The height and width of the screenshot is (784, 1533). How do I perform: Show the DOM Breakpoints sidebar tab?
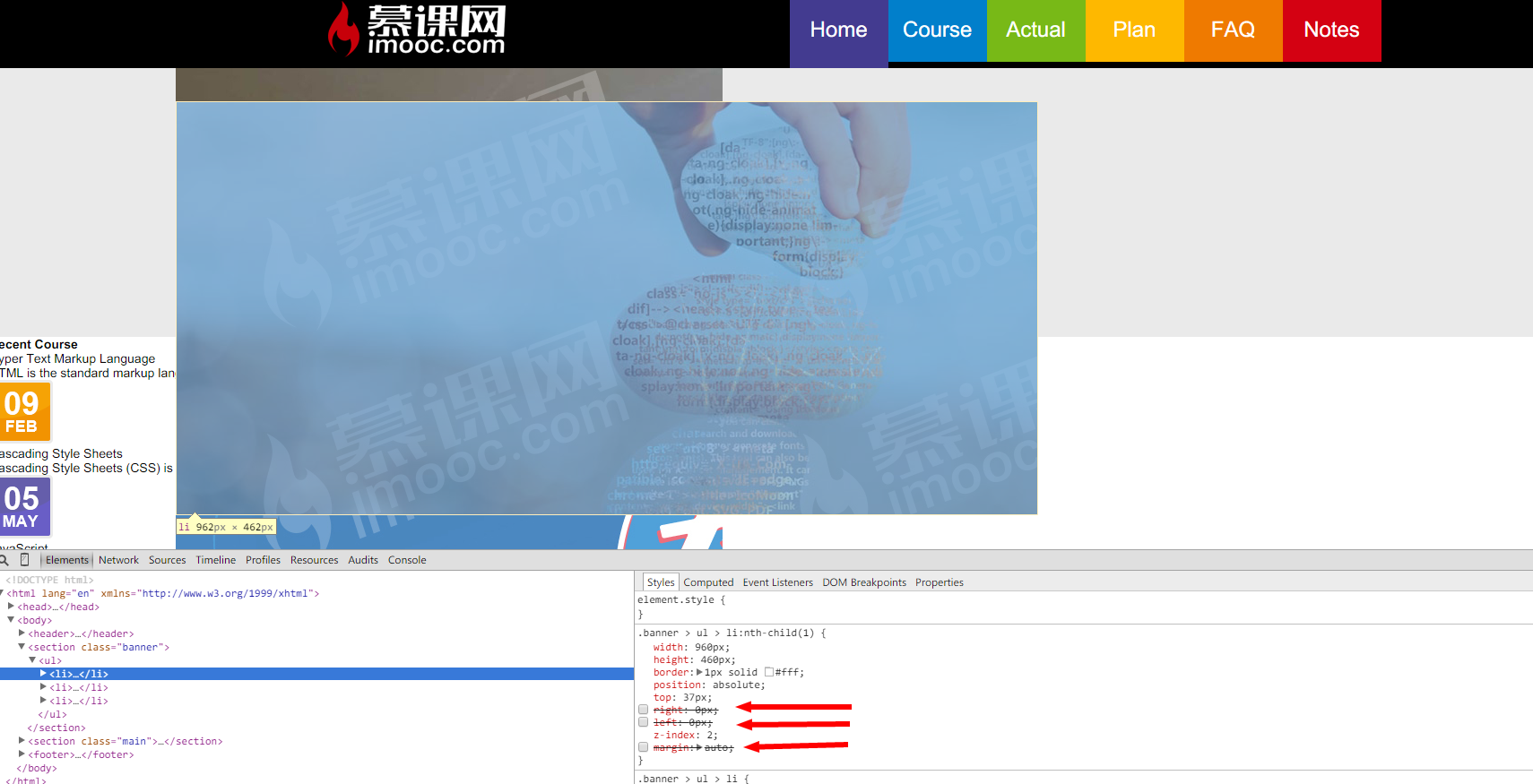864,582
